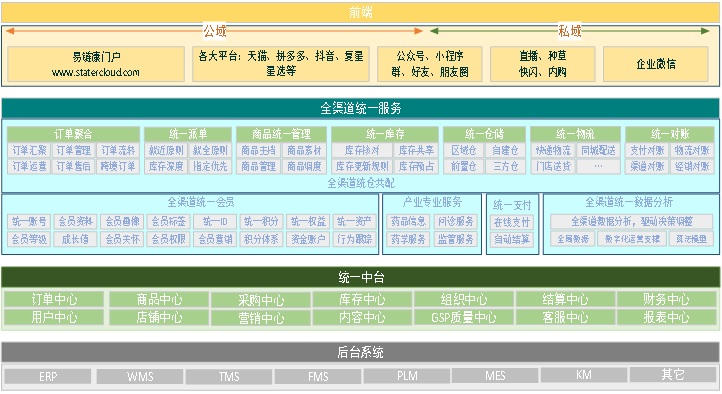Click the PLM backend system box
Screen dimensions: 722x394
tap(407, 376)
